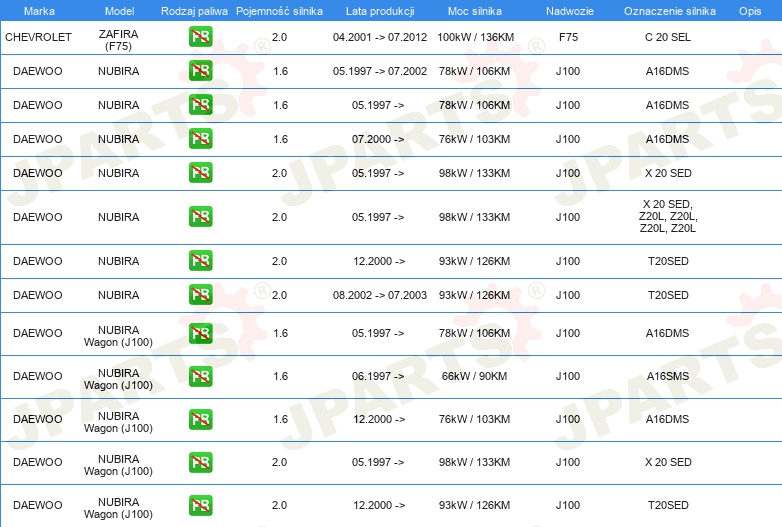Select J100 body cell in the 07.2000 row
Image resolution: width=782 pixels, height=527 pixels.
coord(568,139)
